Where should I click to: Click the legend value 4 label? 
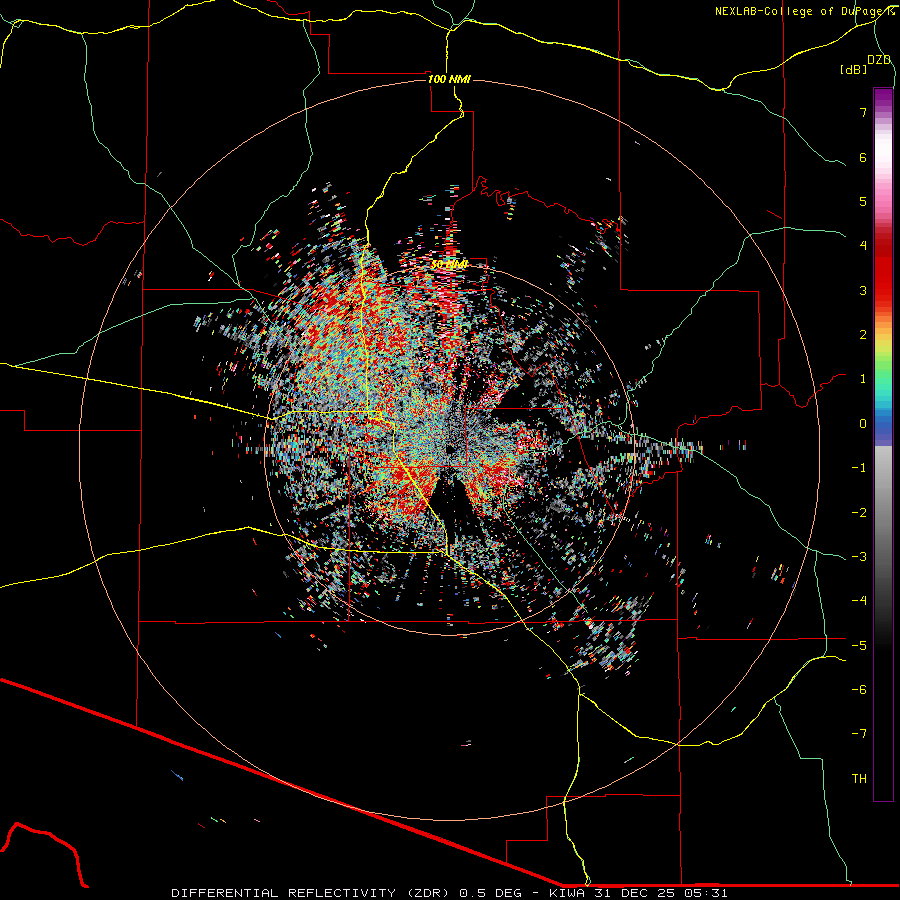click(x=863, y=246)
